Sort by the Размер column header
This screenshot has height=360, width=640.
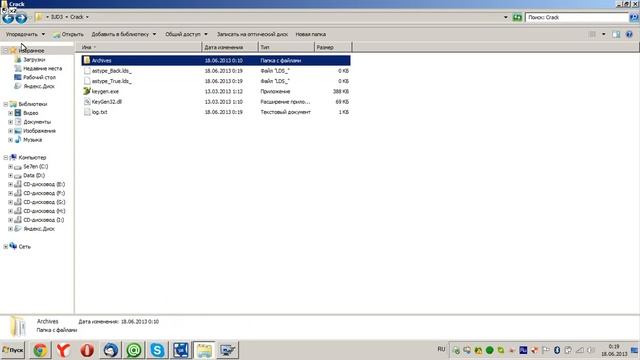coord(333,47)
